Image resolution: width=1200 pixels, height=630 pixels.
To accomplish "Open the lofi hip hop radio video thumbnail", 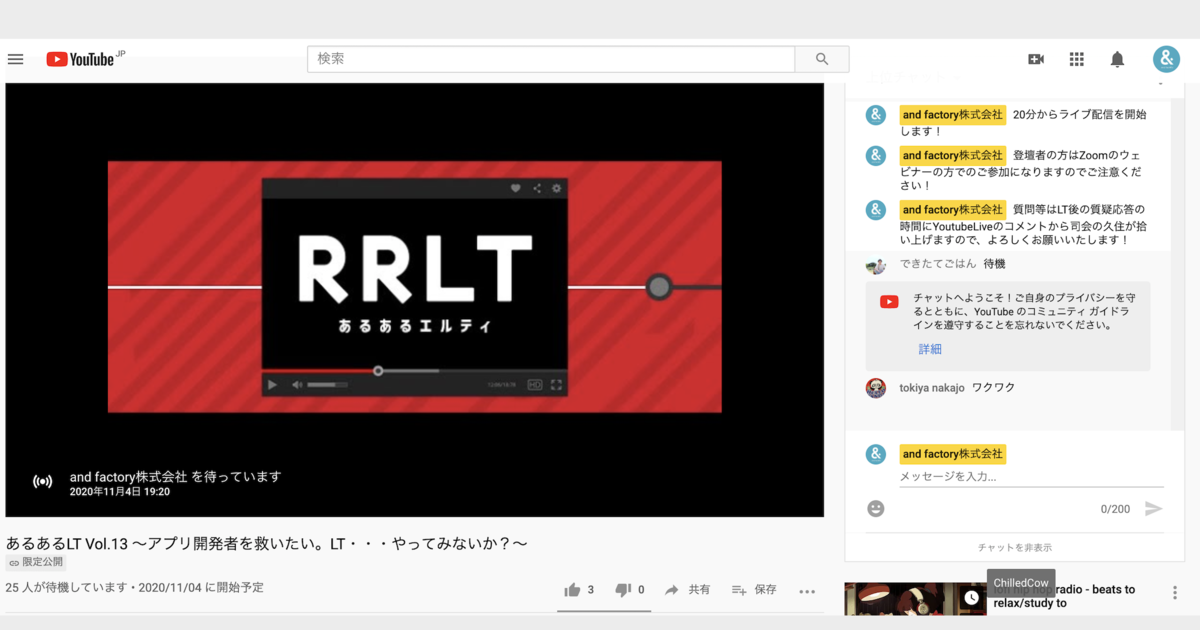I will 916,599.
